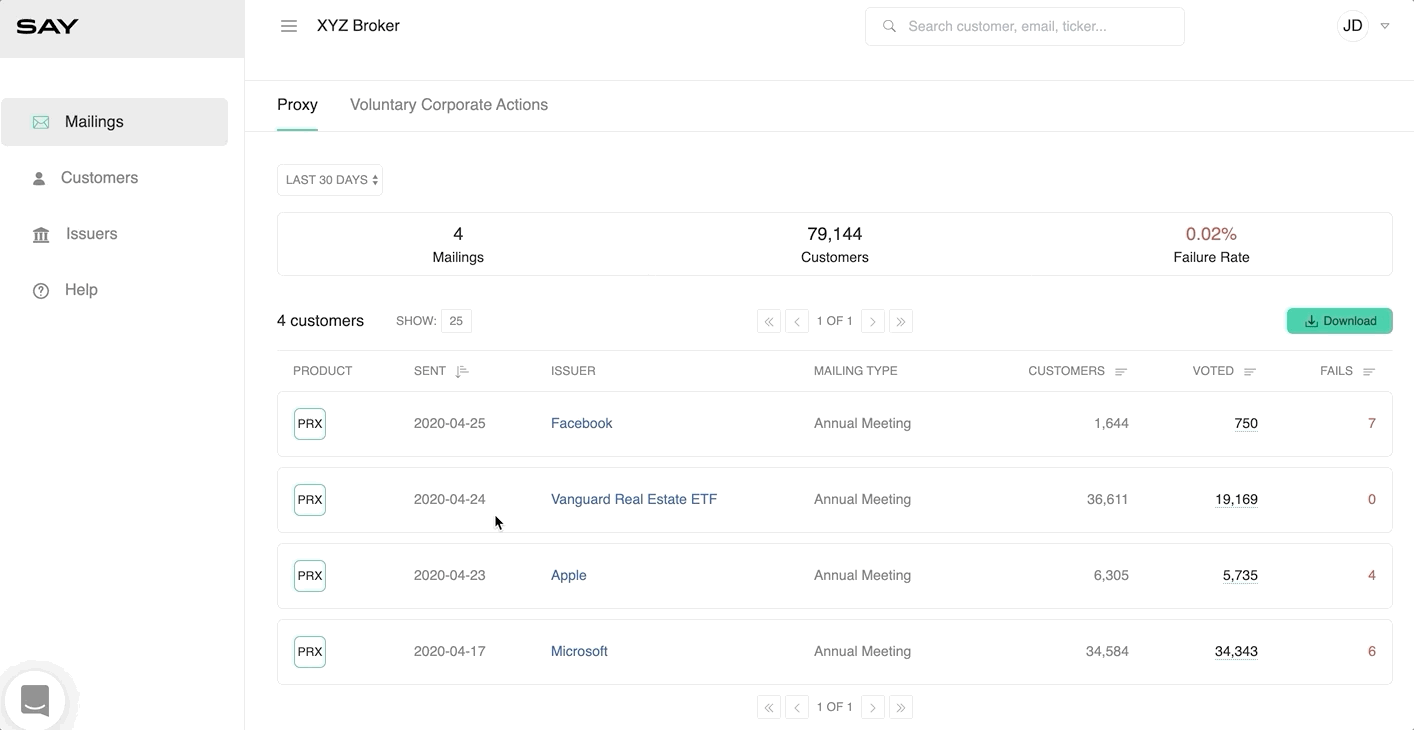Sort by the Sent column icon
Image resolution: width=1414 pixels, height=730 pixels.
[x=461, y=371]
